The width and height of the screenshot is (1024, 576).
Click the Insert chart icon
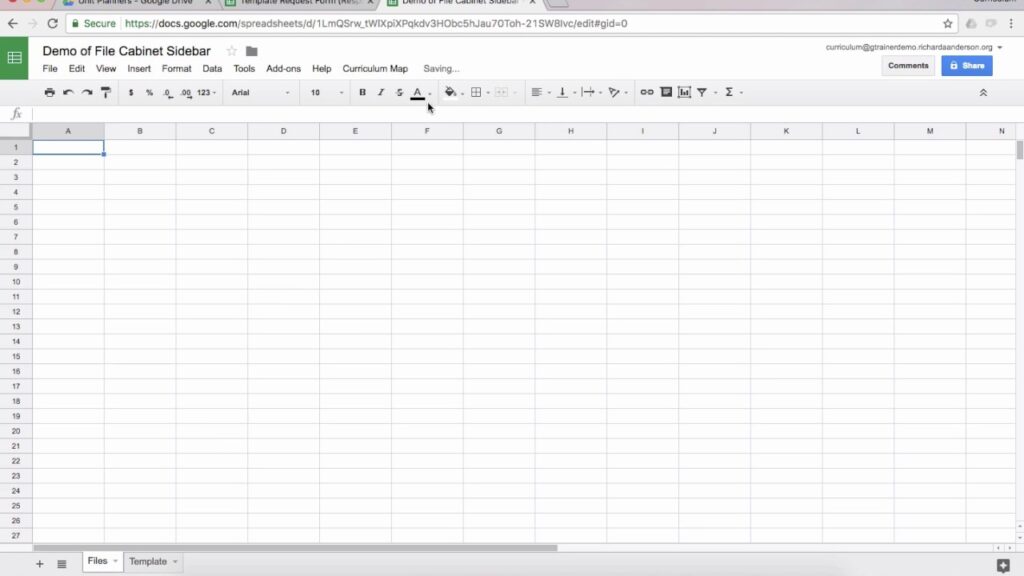[684, 92]
